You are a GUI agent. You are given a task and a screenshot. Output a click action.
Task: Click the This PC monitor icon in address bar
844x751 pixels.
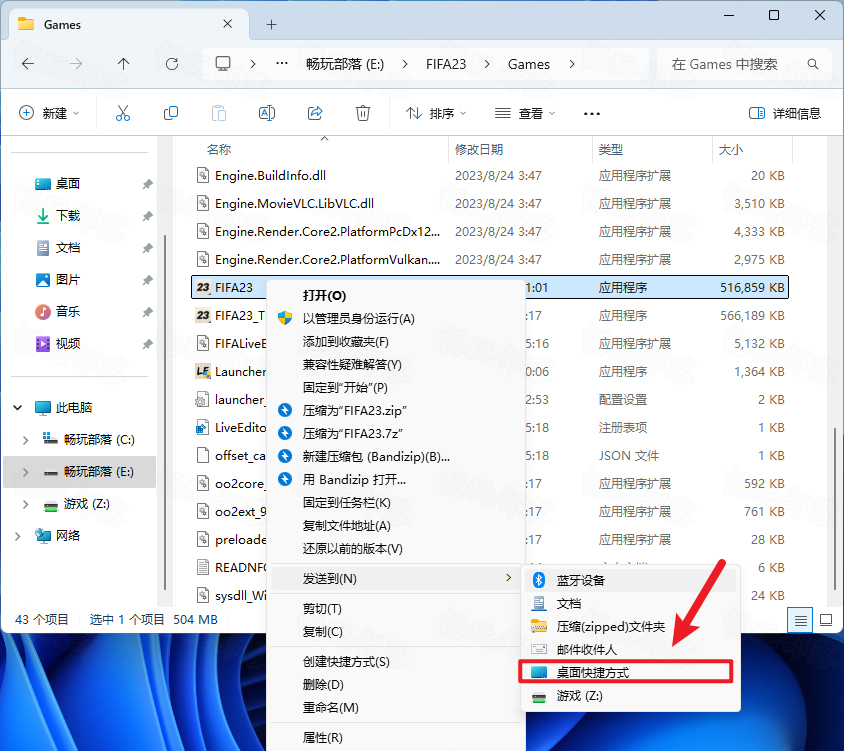pyautogui.click(x=223, y=64)
